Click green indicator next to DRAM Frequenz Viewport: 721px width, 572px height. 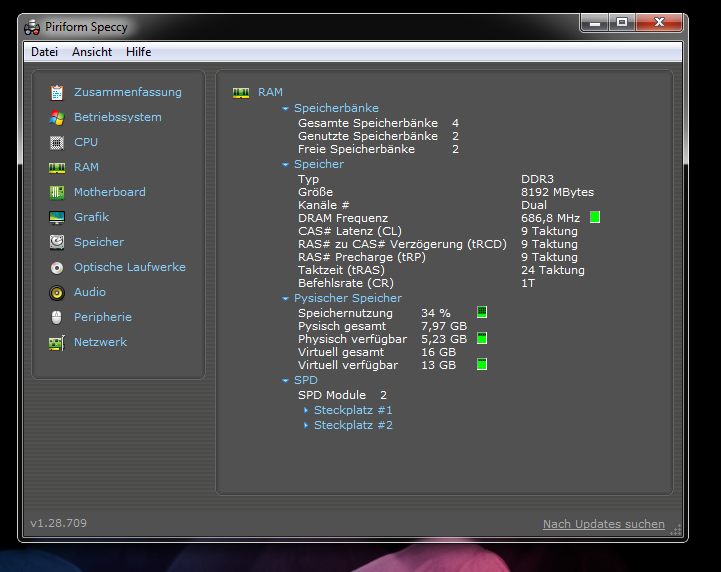click(595, 217)
